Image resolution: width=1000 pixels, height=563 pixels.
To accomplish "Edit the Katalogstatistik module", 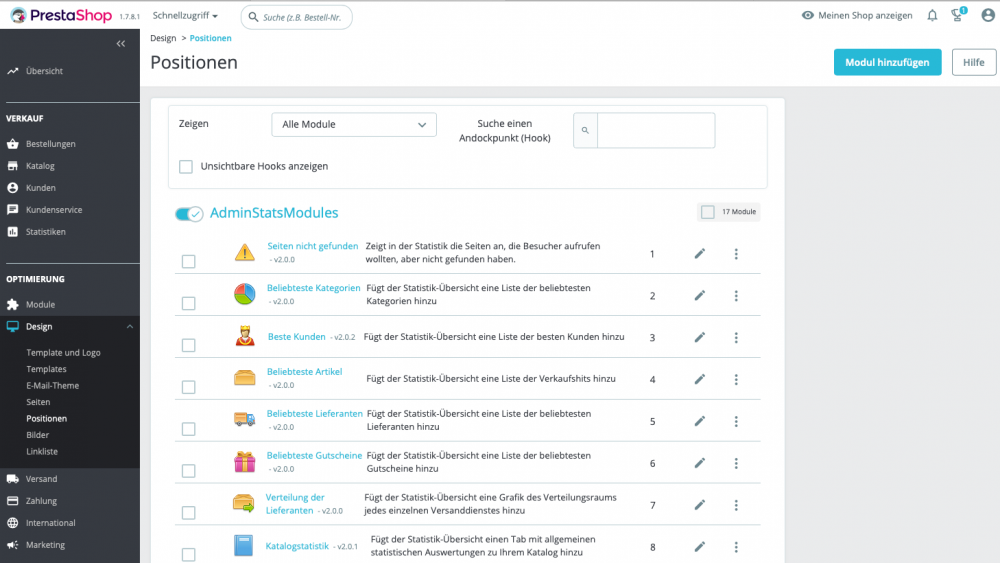I will (x=700, y=547).
